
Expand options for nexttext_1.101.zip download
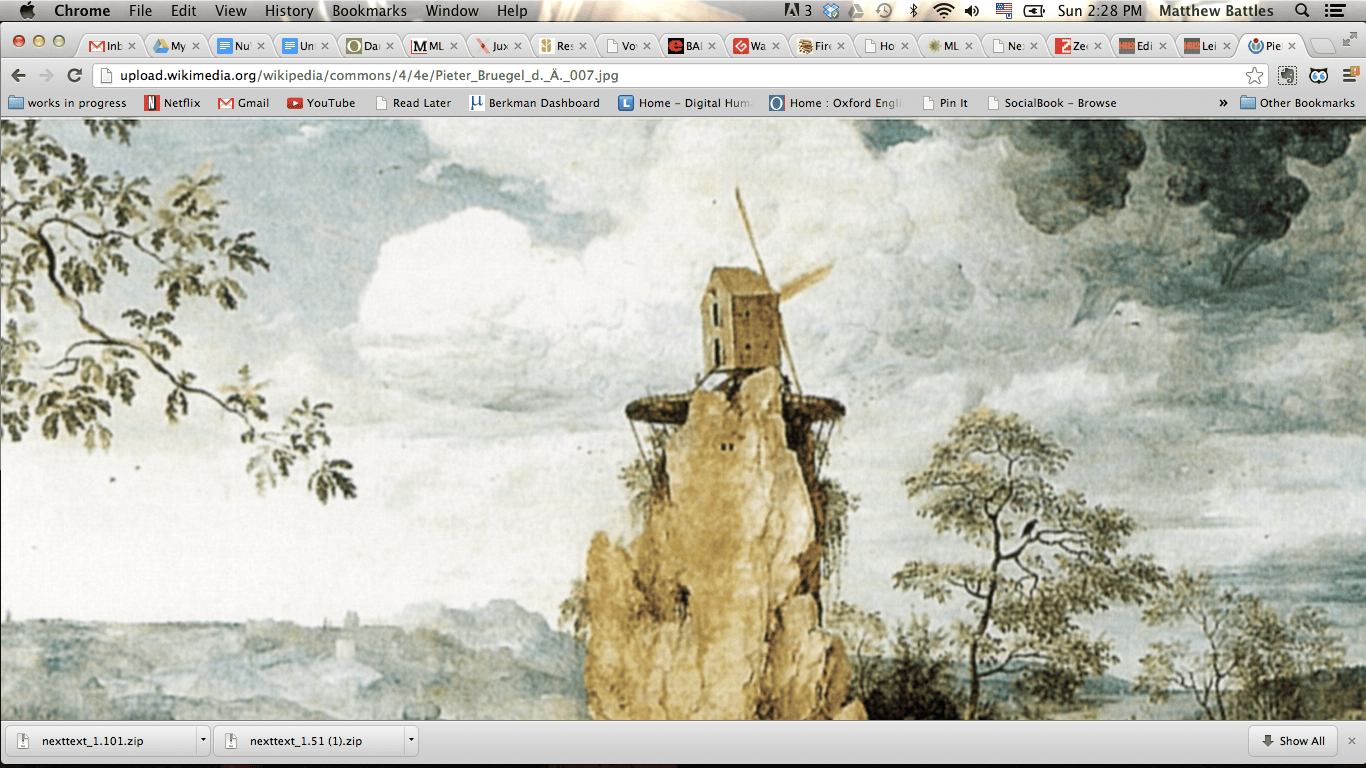204,741
